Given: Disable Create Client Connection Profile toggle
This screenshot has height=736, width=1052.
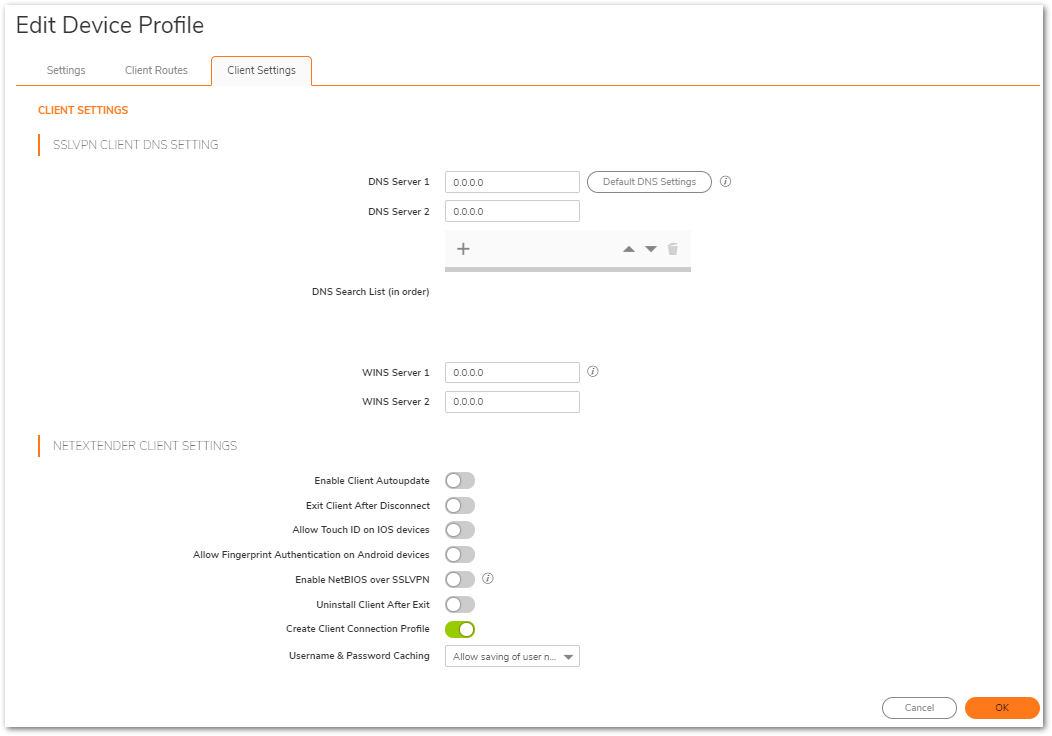Looking at the screenshot, I should point(460,629).
